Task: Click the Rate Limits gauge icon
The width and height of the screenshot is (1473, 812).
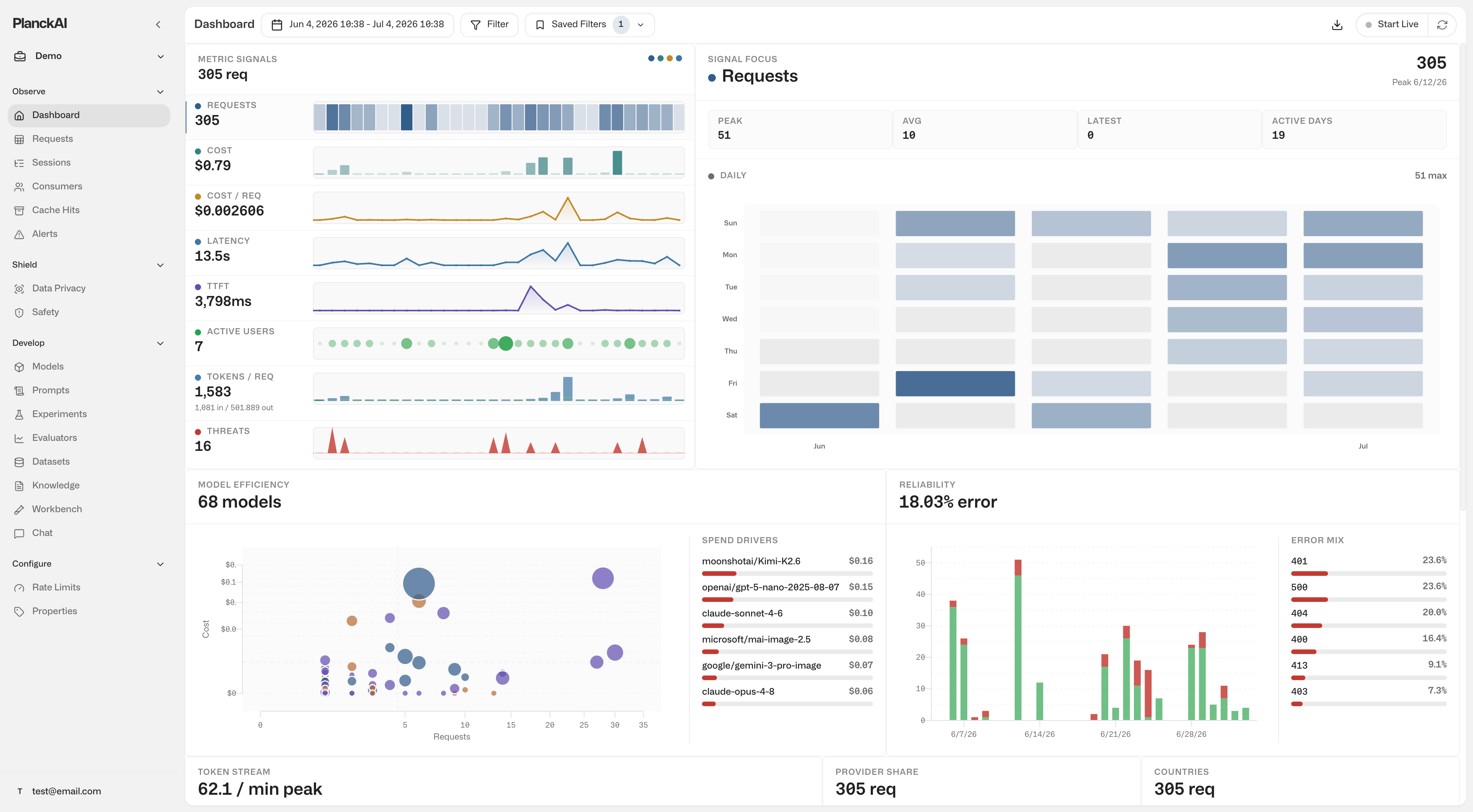Action: click(x=20, y=587)
